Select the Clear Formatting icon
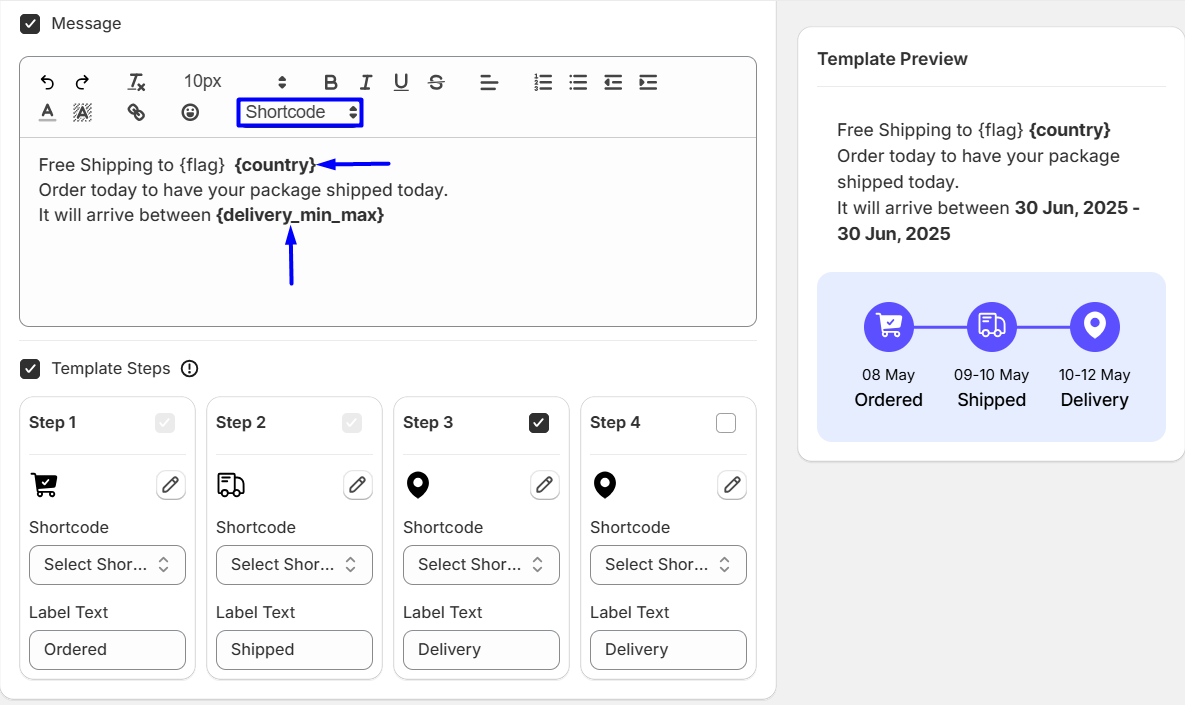 (136, 82)
